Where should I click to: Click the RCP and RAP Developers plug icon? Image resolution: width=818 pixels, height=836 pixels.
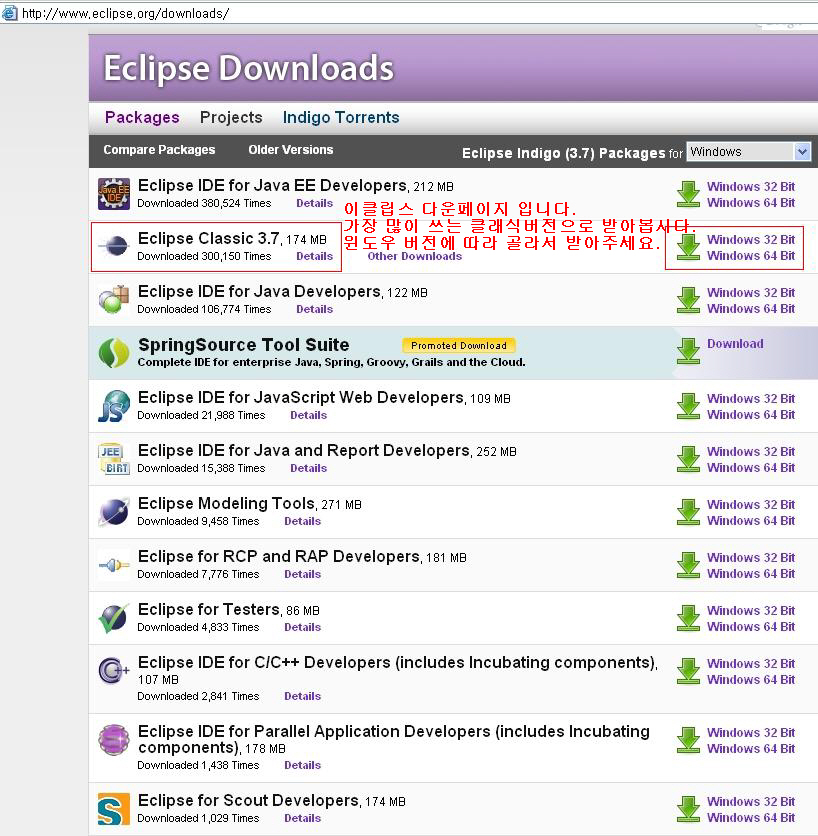pos(114,565)
